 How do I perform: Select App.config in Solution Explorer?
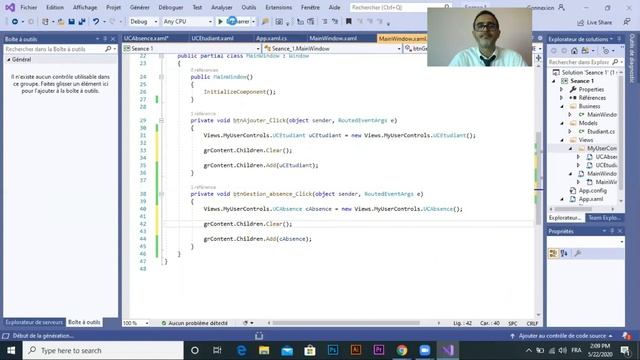pos(592,191)
